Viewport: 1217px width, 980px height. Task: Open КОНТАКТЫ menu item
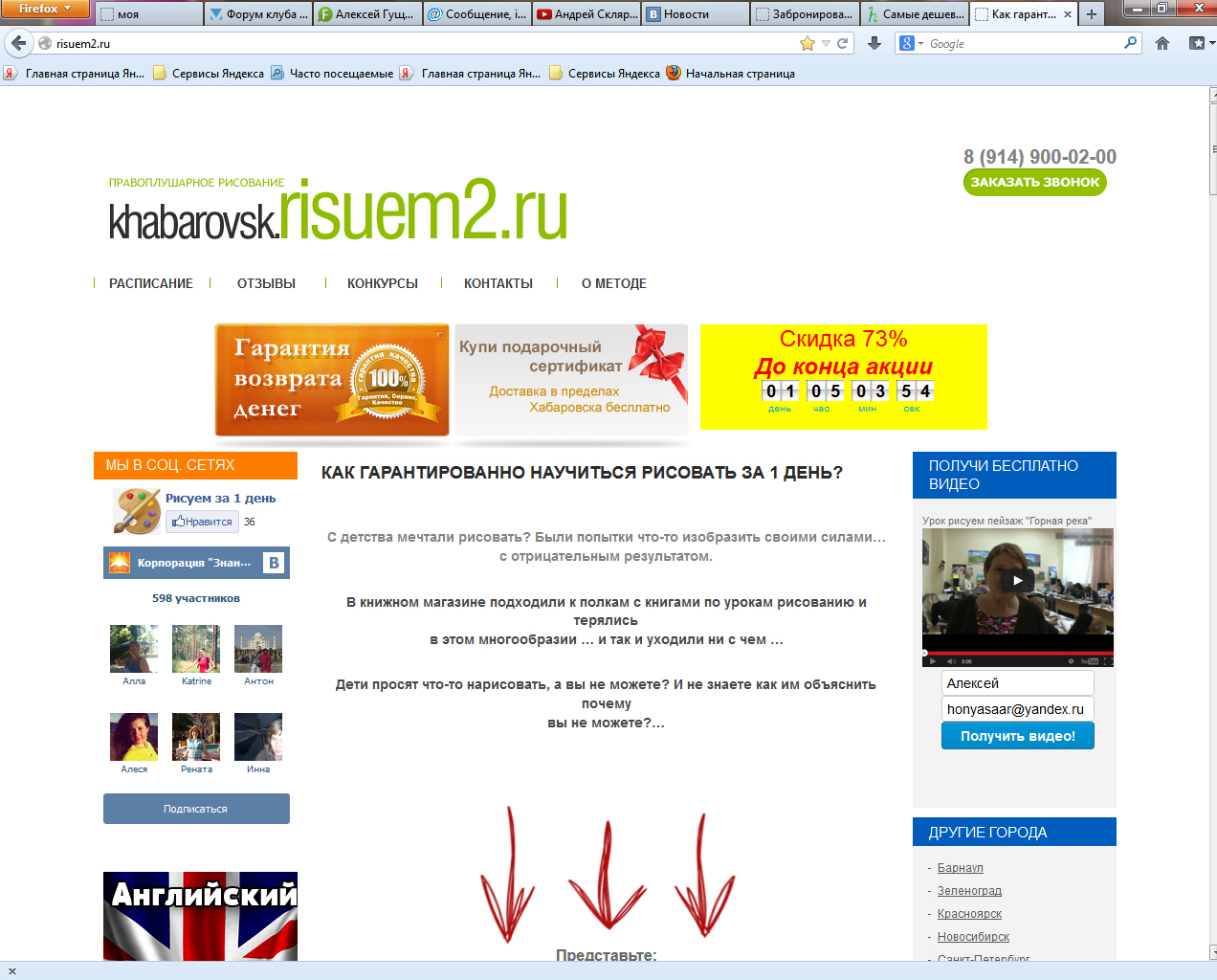click(x=498, y=283)
